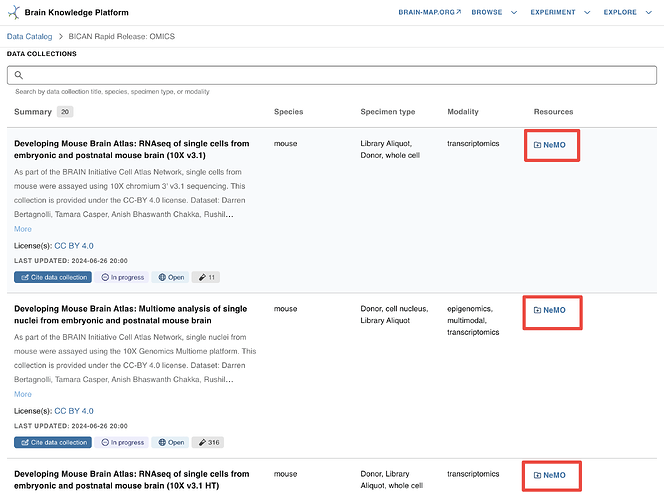Click In progress badge in RNAseq 10X v3.1 row
The width and height of the screenshot is (664, 499).
tap(122, 277)
